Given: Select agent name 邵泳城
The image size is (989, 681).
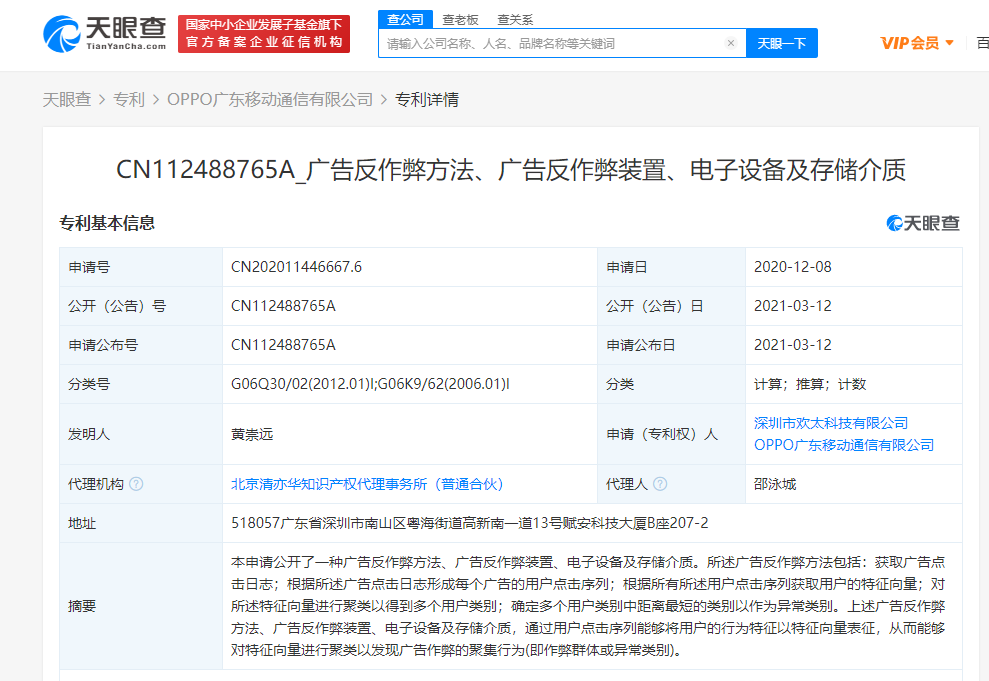Looking at the screenshot, I should coord(775,484).
